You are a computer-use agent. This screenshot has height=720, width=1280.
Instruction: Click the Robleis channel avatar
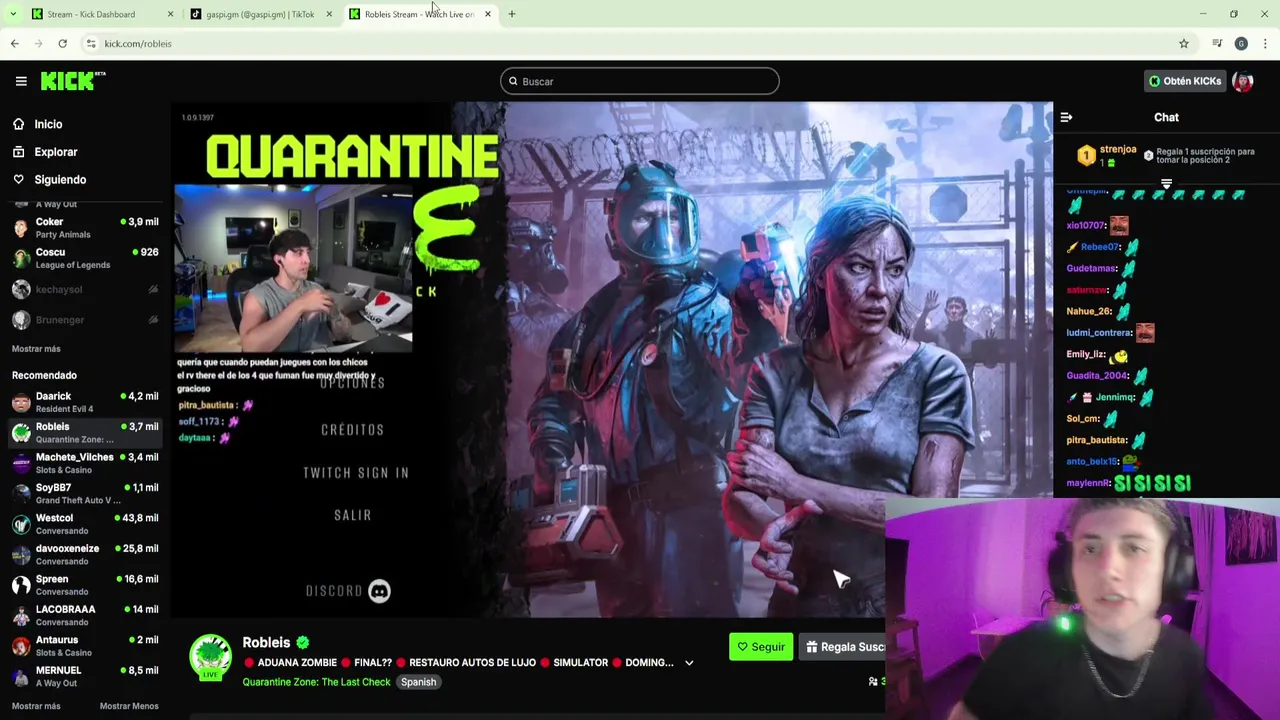(x=210, y=656)
